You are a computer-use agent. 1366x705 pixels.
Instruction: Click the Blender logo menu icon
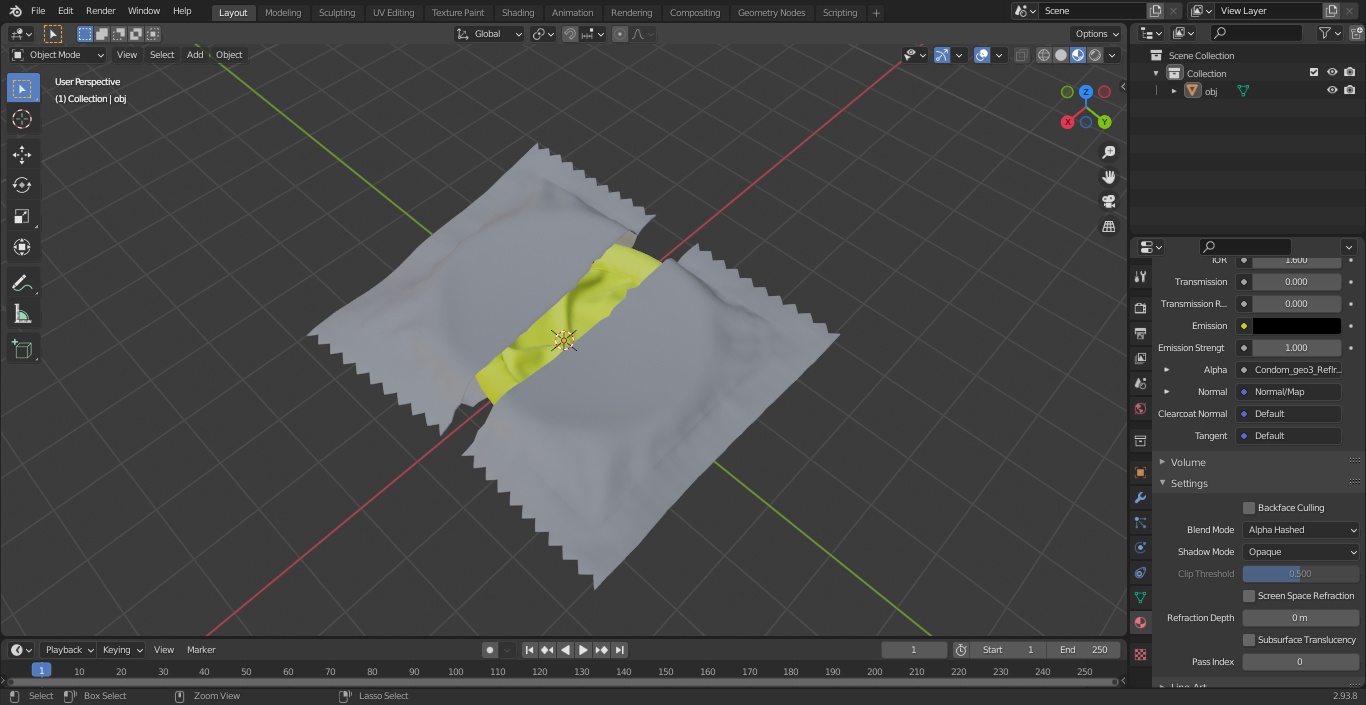click(14, 11)
